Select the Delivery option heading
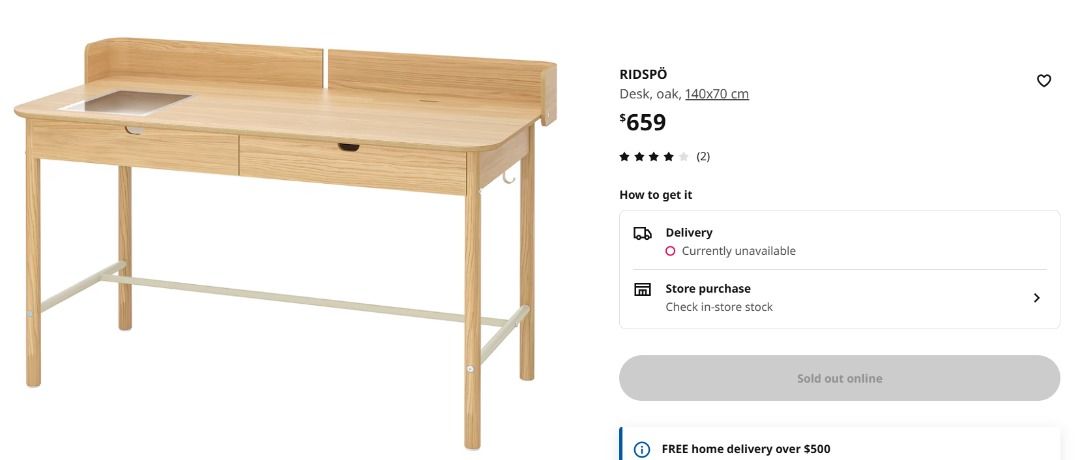Image resolution: width=1080 pixels, height=460 pixels. click(x=689, y=233)
